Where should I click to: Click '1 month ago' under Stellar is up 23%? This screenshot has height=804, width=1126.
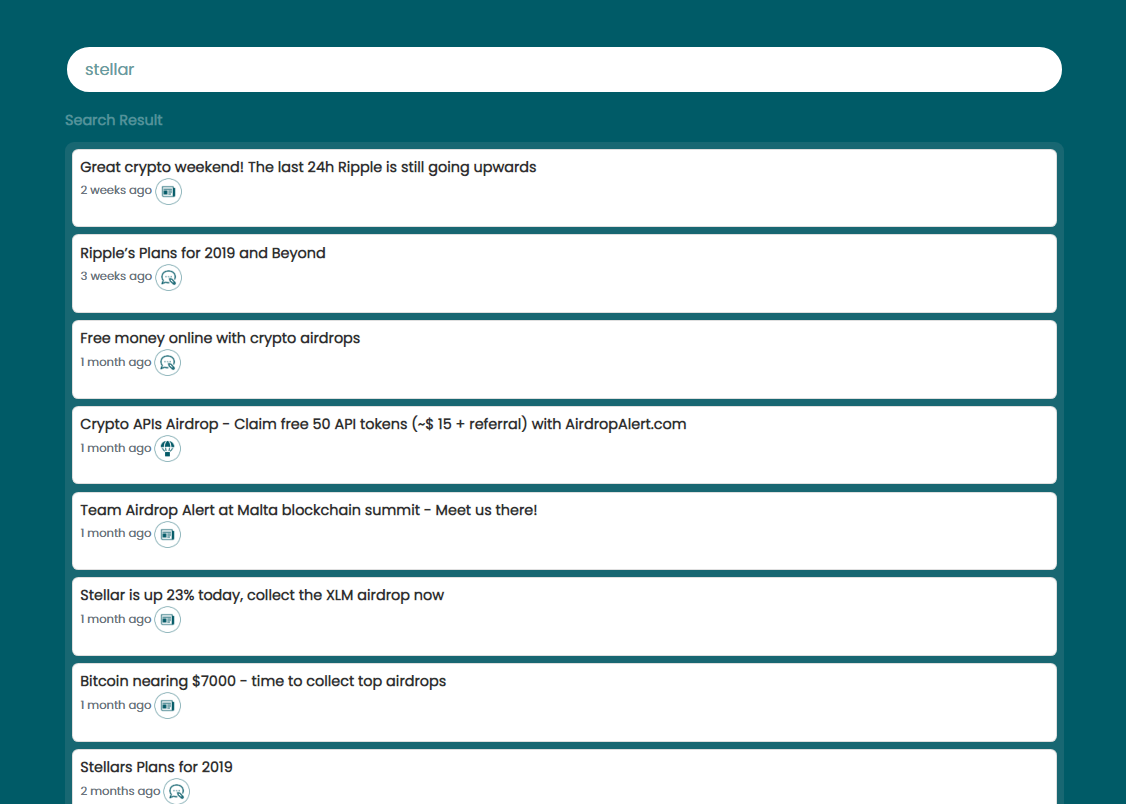pyautogui.click(x=116, y=619)
